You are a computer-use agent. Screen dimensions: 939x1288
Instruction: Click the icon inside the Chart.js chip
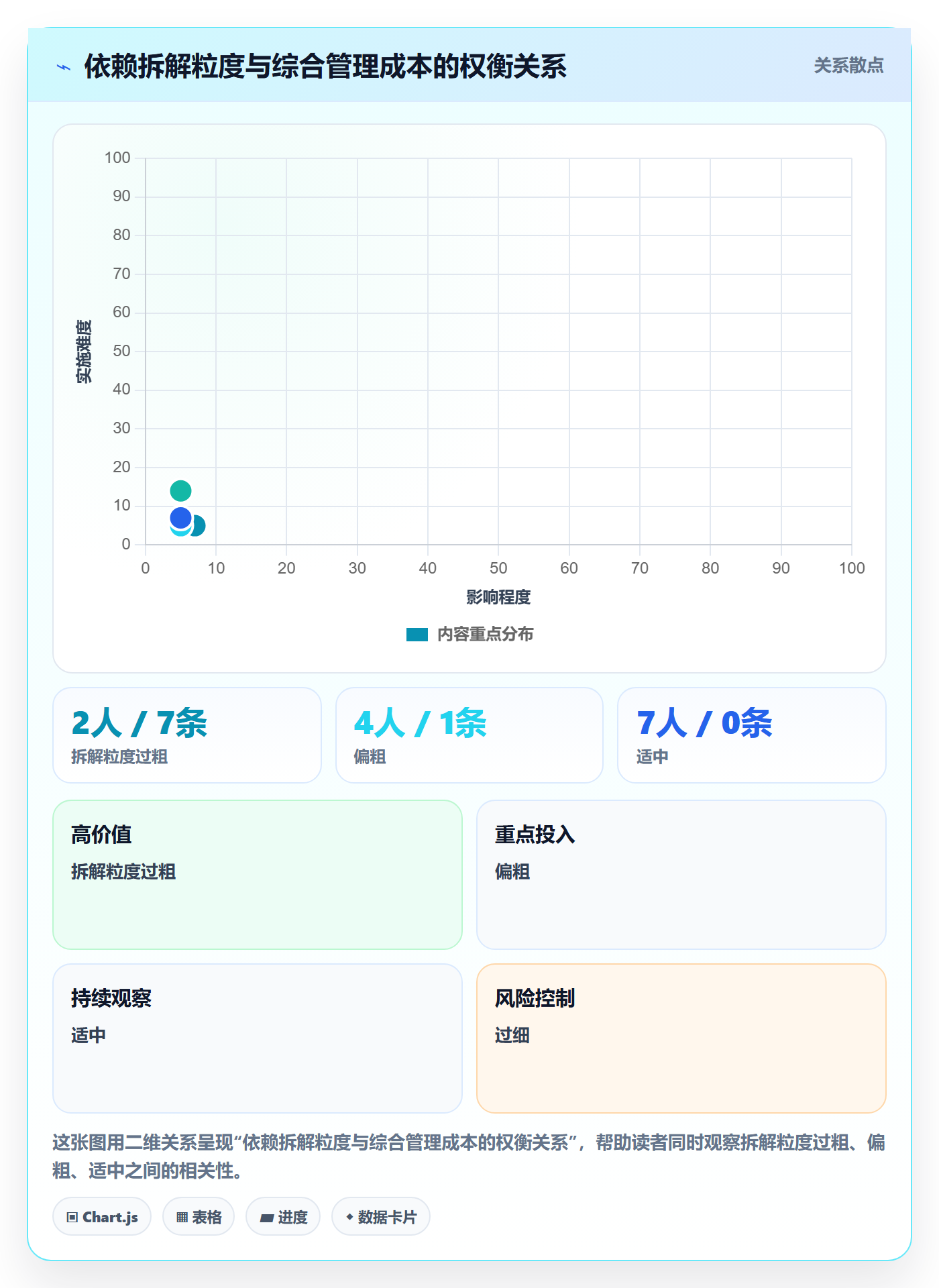point(72,1218)
